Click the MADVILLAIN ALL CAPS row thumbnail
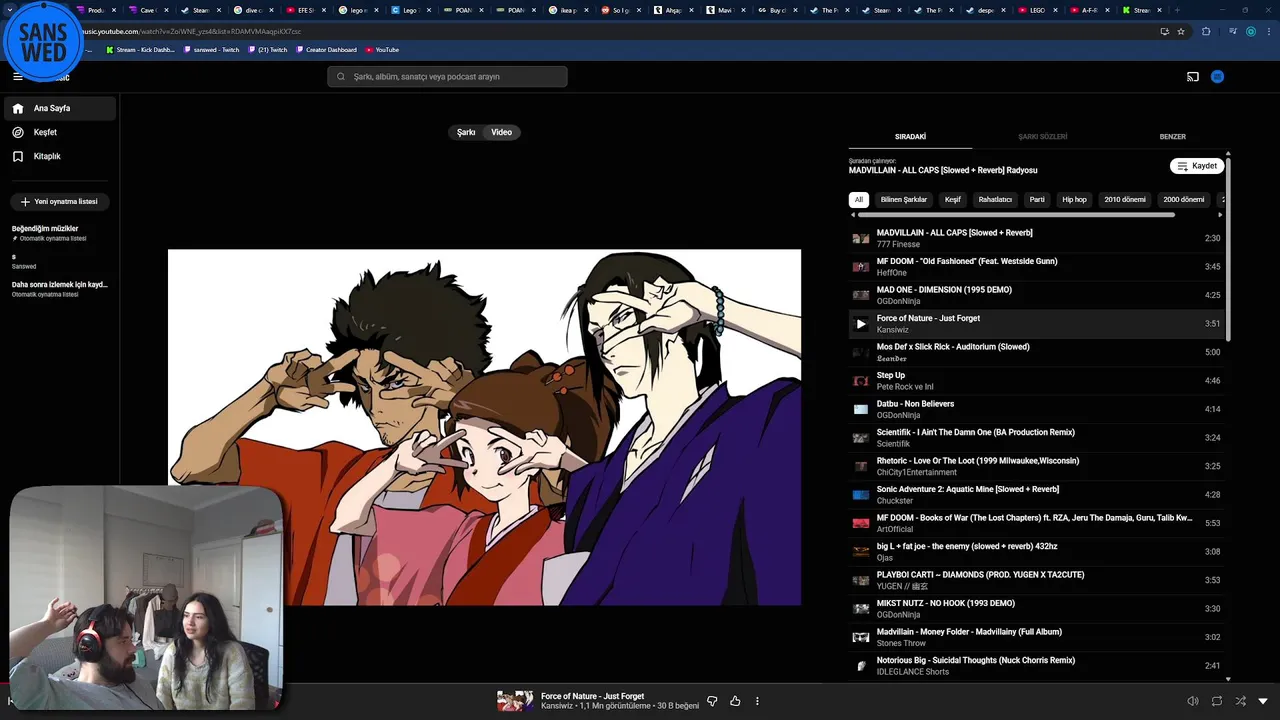The height and width of the screenshot is (720, 1280). tap(860, 238)
